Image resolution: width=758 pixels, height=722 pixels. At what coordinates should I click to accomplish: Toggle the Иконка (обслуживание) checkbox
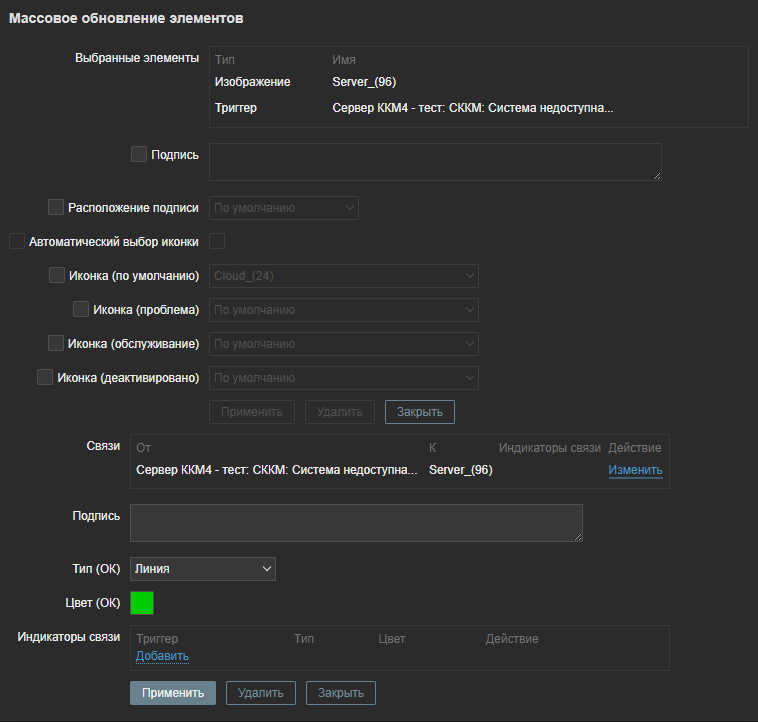[56, 343]
